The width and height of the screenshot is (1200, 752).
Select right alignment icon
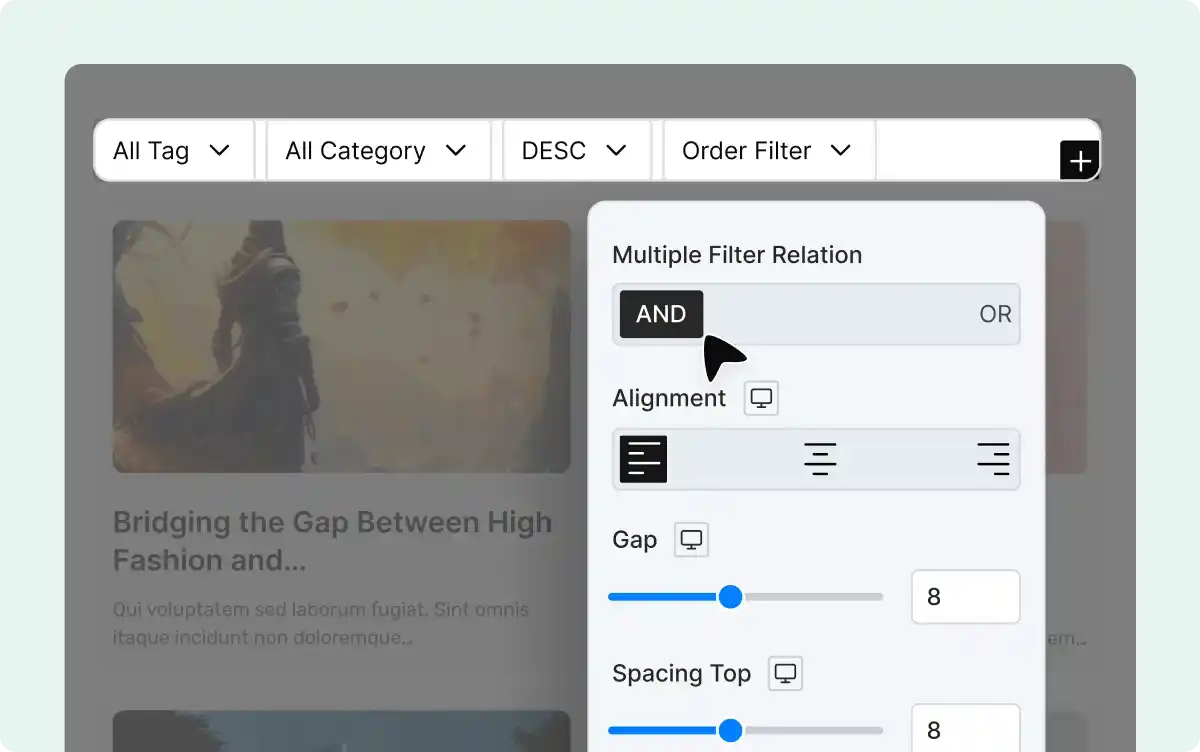(993, 459)
